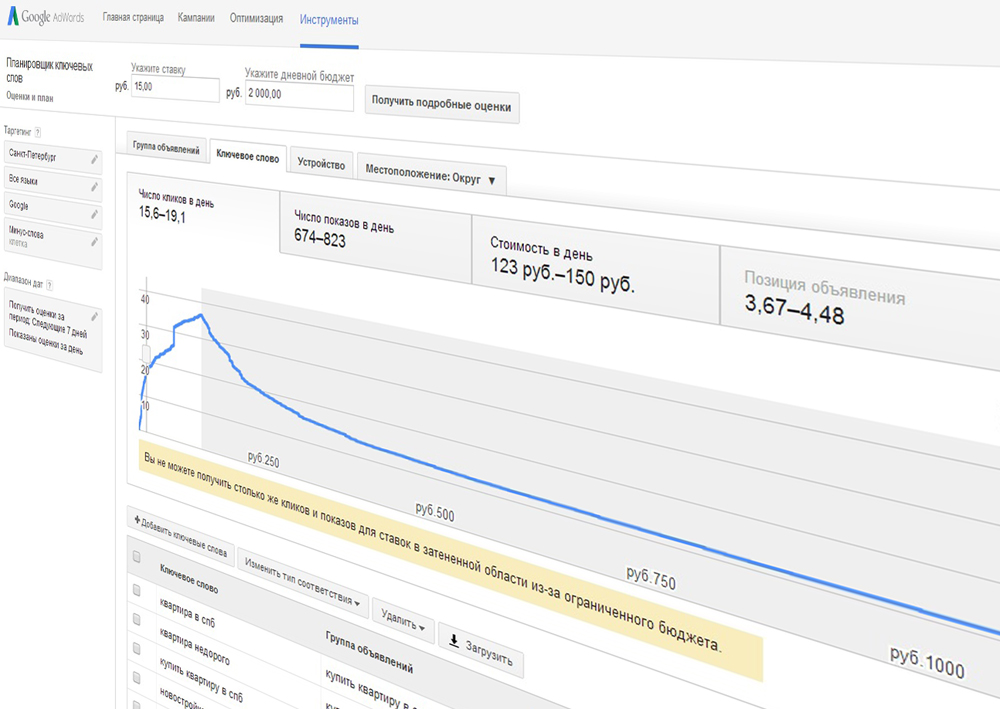Check the box for keyword квартира в спб

(137, 591)
